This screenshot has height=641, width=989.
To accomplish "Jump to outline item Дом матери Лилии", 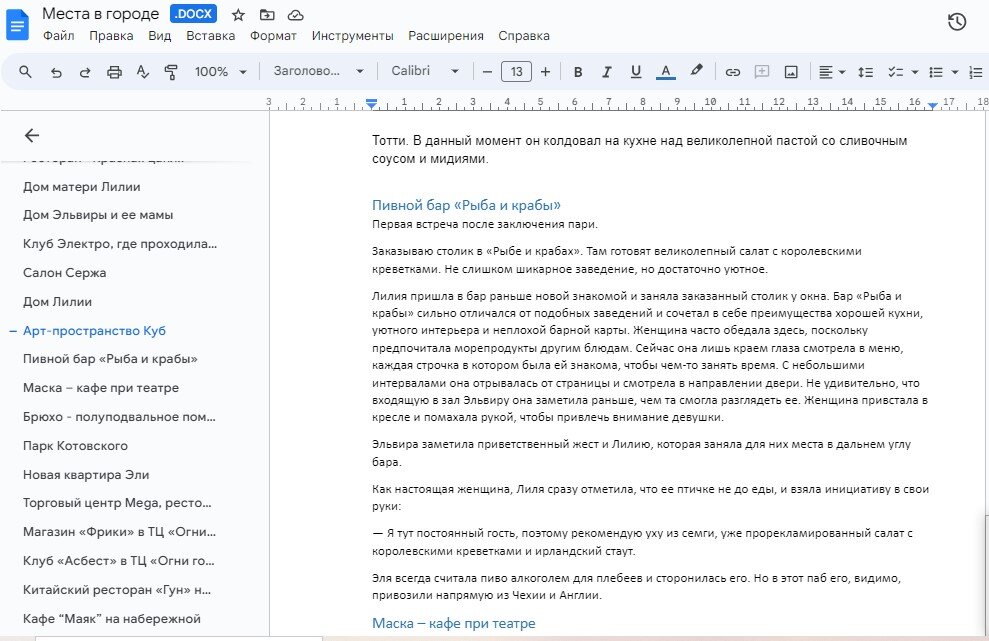I will (x=82, y=187).
